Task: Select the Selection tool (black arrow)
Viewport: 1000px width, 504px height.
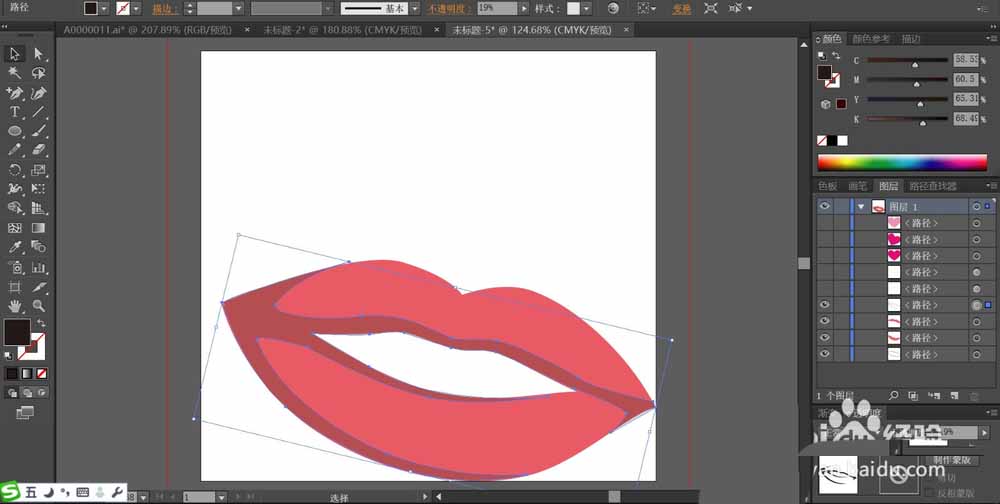Action: pyautogui.click(x=15, y=54)
